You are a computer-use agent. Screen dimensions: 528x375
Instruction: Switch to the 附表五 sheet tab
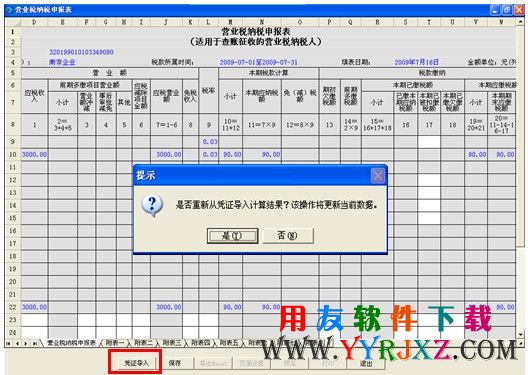pyautogui.click(x=229, y=343)
